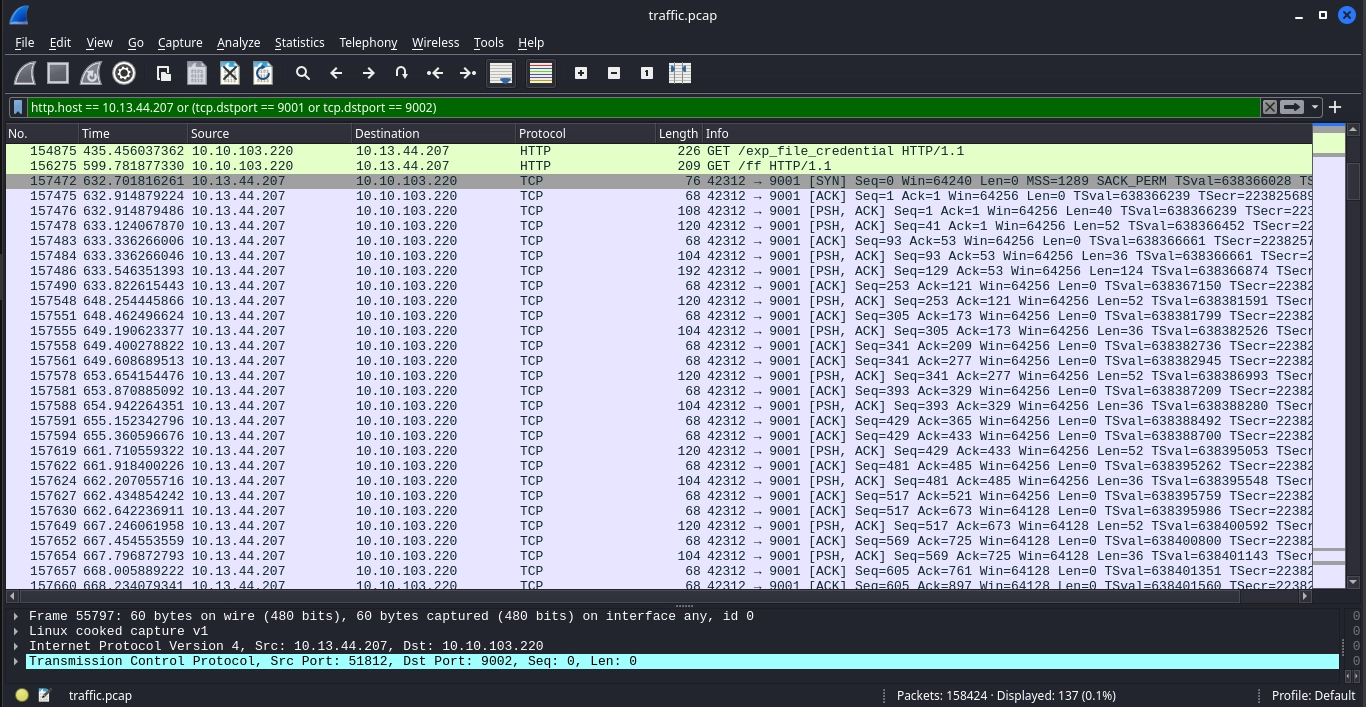The height and width of the screenshot is (707, 1366).
Task: Expand Transmission Control Protocol details
Action: click(x=16, y=661)
